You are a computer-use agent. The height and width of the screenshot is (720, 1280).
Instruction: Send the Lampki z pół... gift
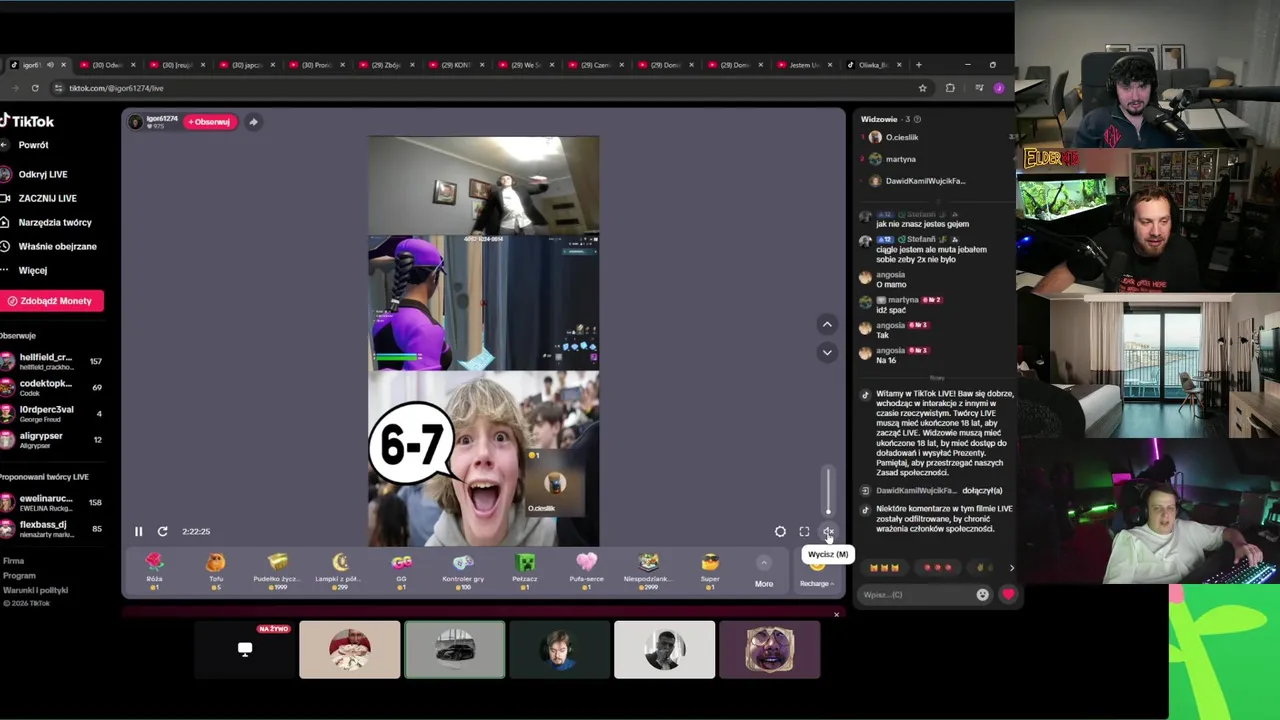coord(339,570)
